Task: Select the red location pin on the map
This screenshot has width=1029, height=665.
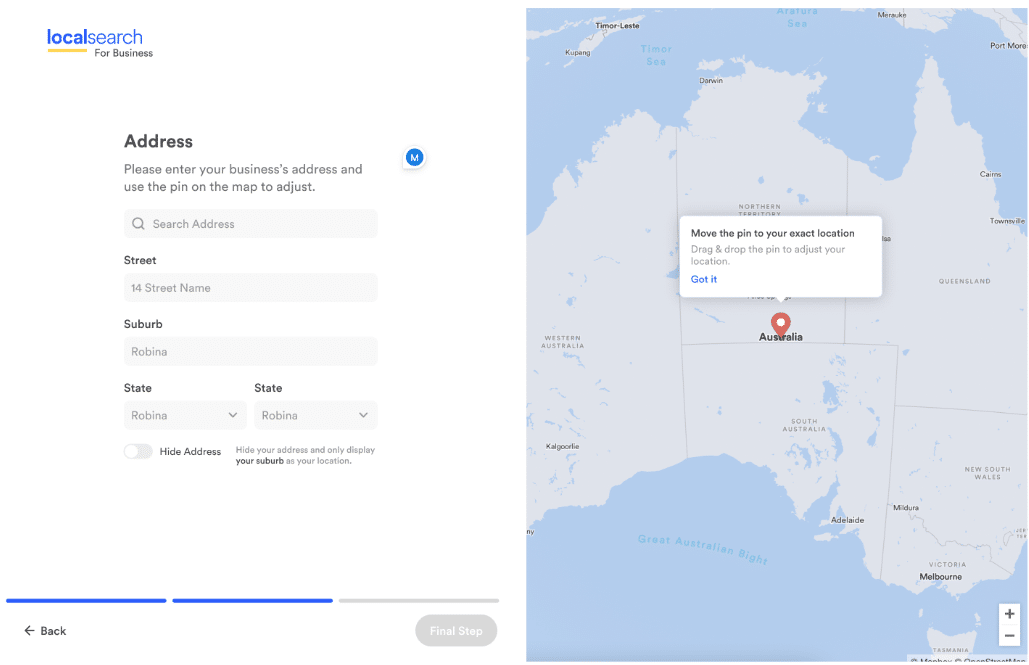Action: click(x=781, y=324)
